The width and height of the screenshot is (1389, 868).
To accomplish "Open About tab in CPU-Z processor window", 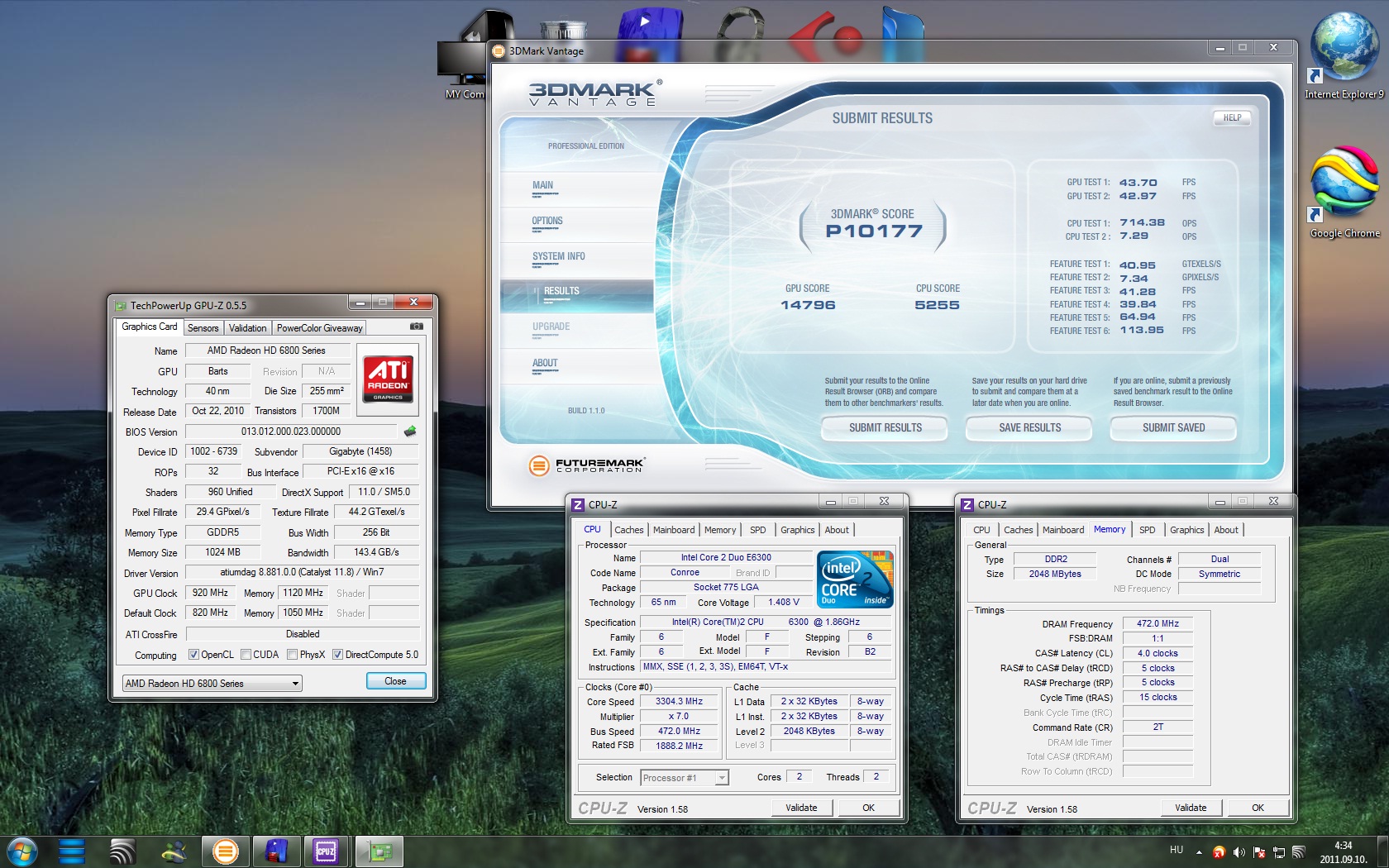I will click(x=837, y=530).
